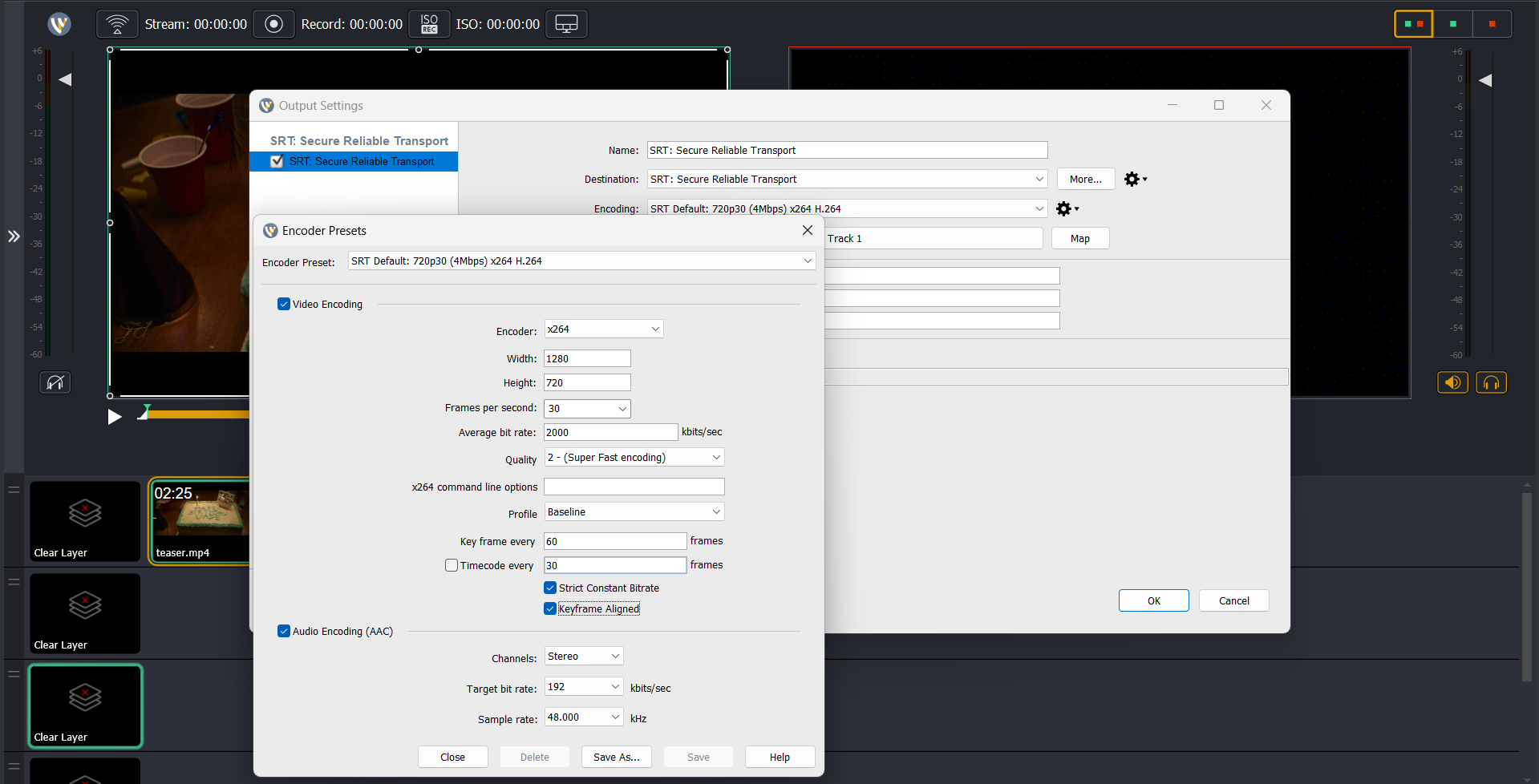This screenshot has height=784, width=1539.
Task: Click the x264 command line options field
Action: 634,487
